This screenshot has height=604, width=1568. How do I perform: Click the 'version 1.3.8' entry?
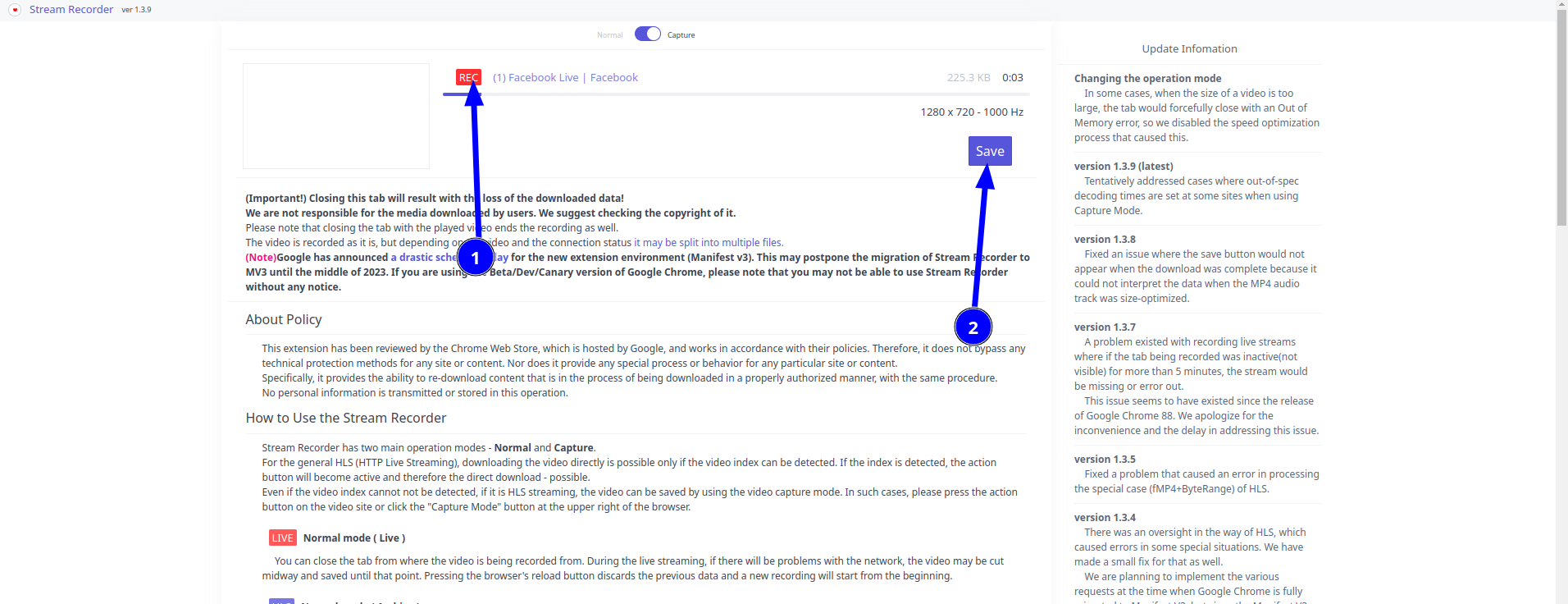tap(1105, 239)
